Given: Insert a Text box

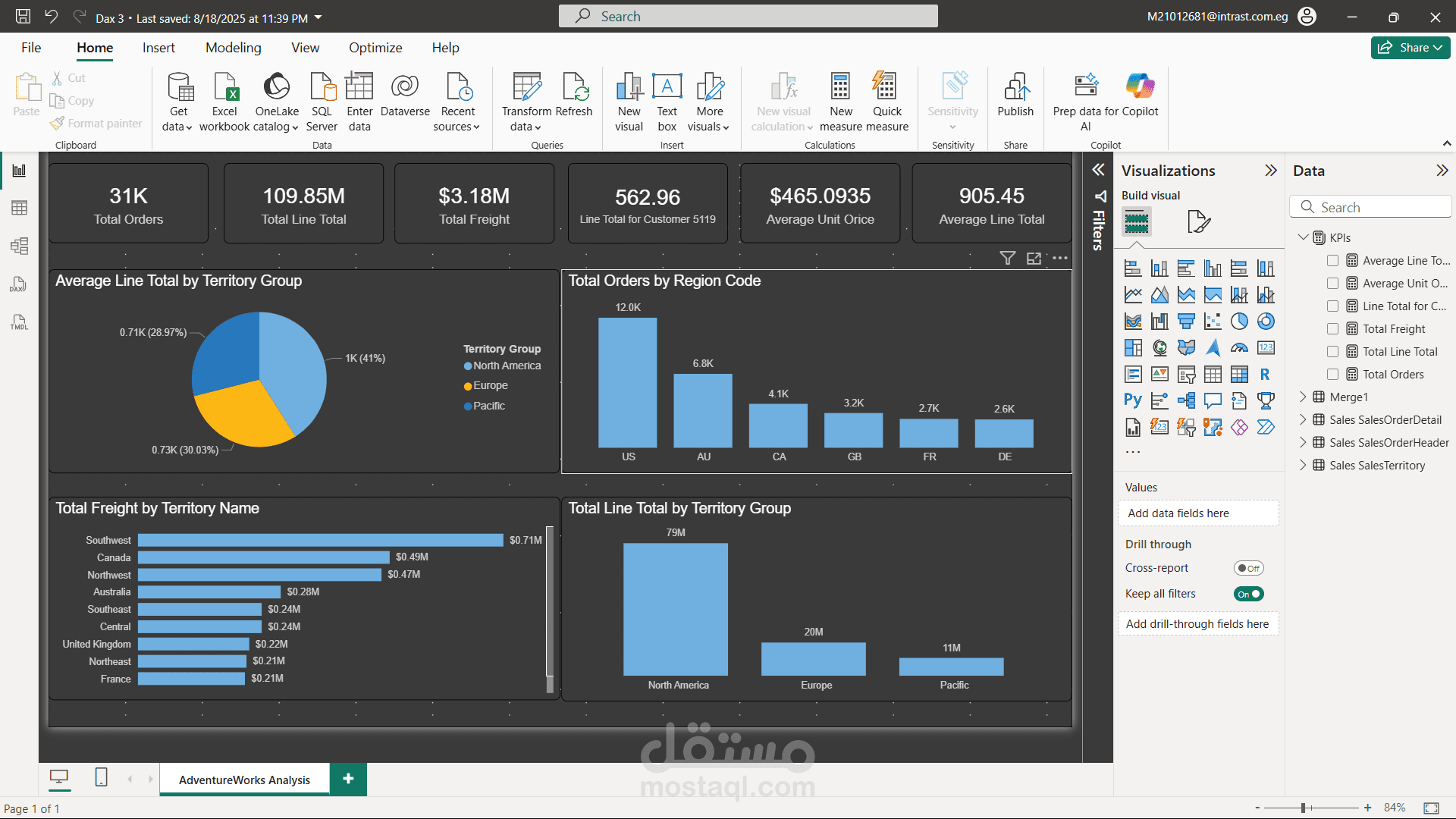Looking at the screenshot, I should tap(667, 102).
